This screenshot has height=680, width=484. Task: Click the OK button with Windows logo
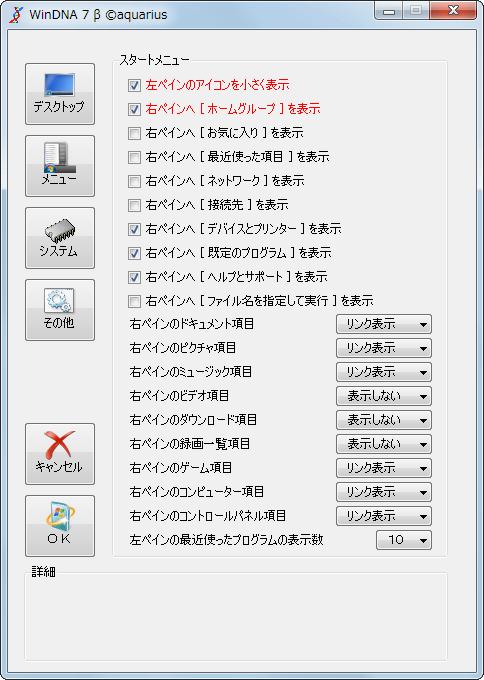point(60,526)
